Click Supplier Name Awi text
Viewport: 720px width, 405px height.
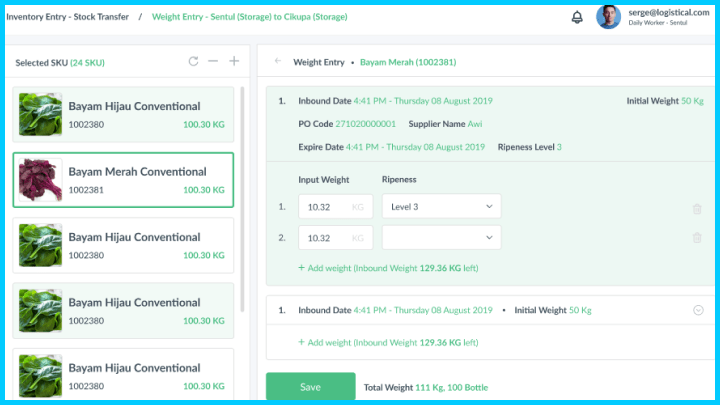coord(445,124)
